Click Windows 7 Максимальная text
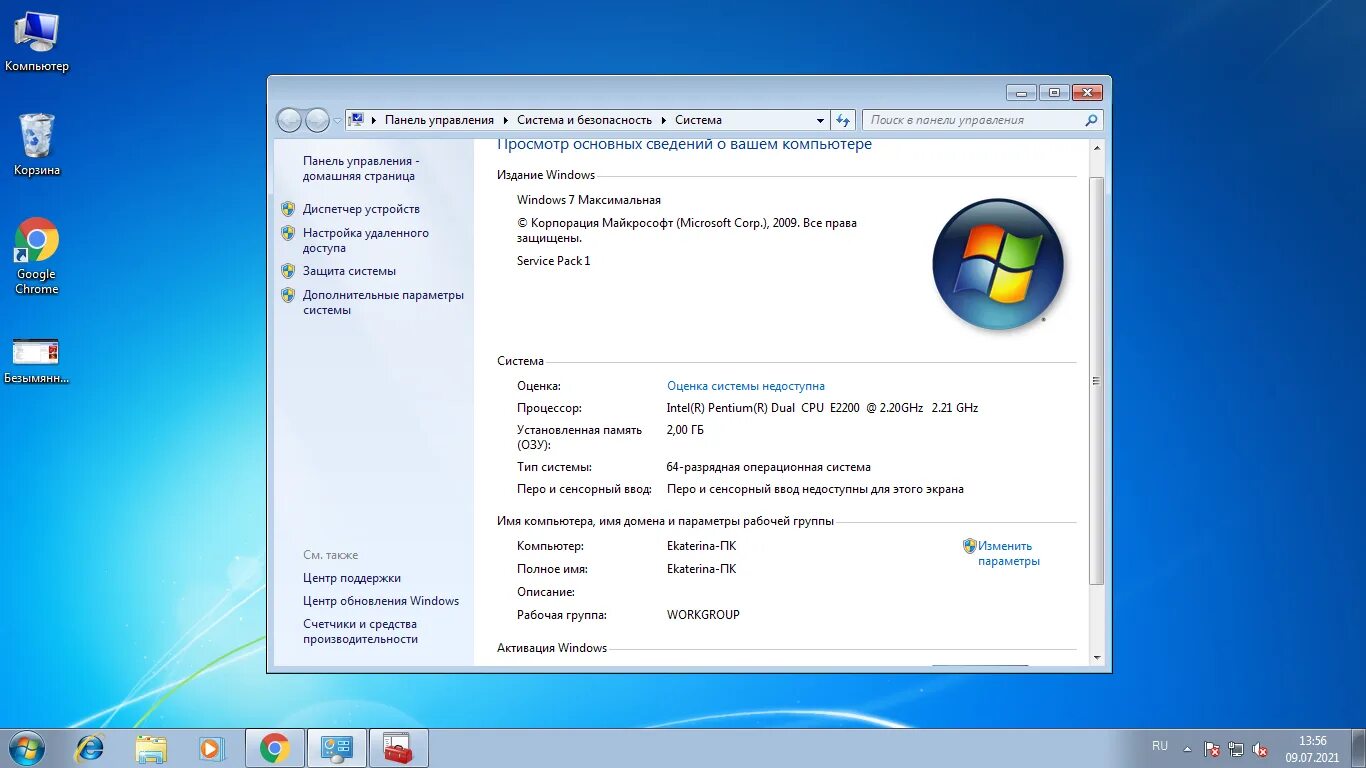 coord(589,200)
